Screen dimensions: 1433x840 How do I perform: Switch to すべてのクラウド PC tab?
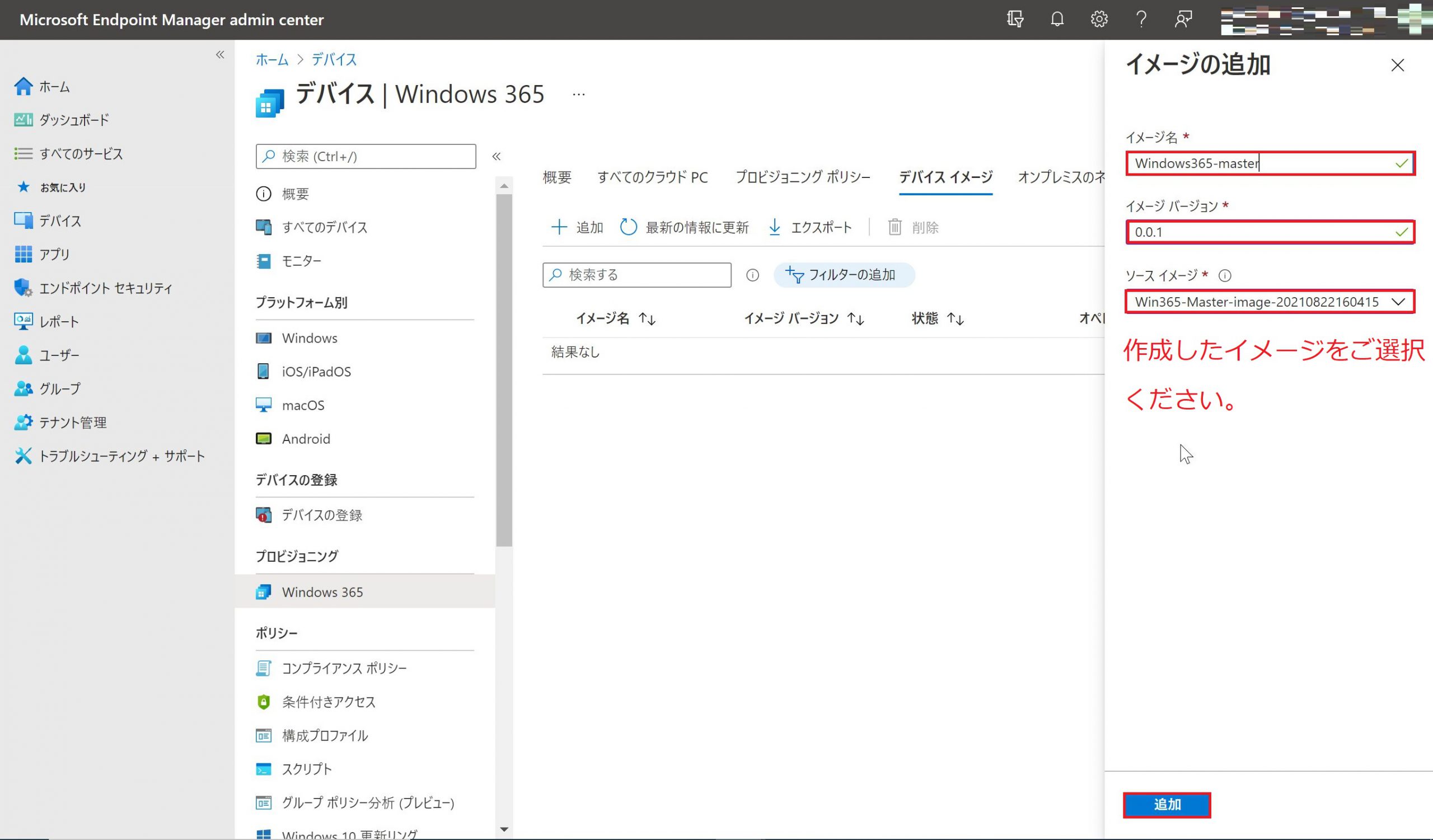652,177
